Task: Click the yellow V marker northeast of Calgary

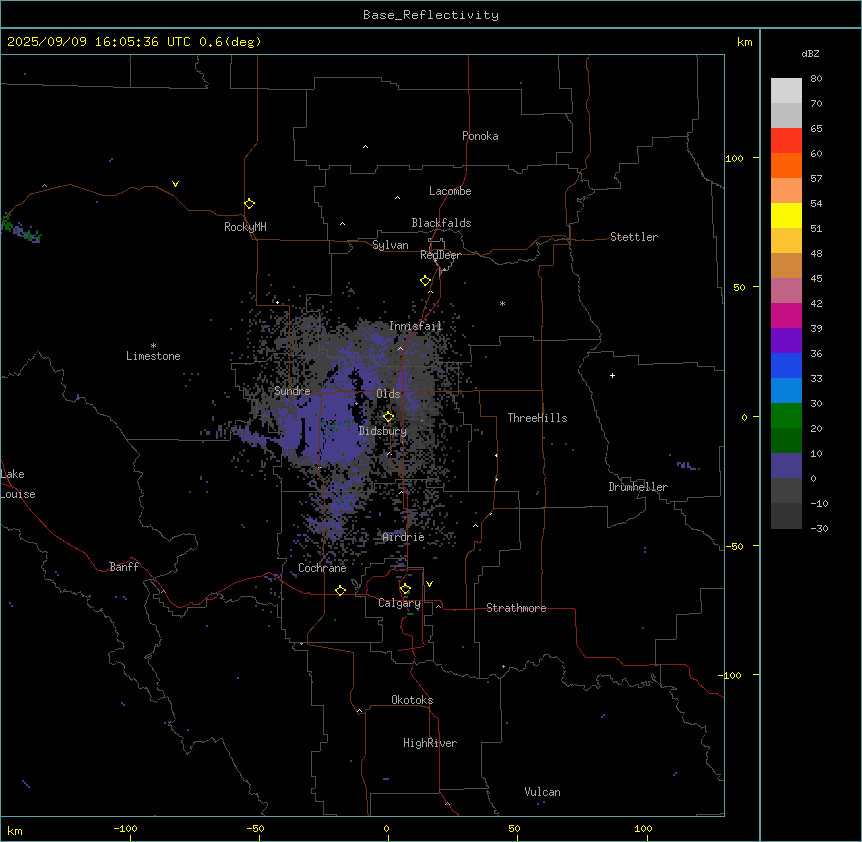Action: coord(429,584)
